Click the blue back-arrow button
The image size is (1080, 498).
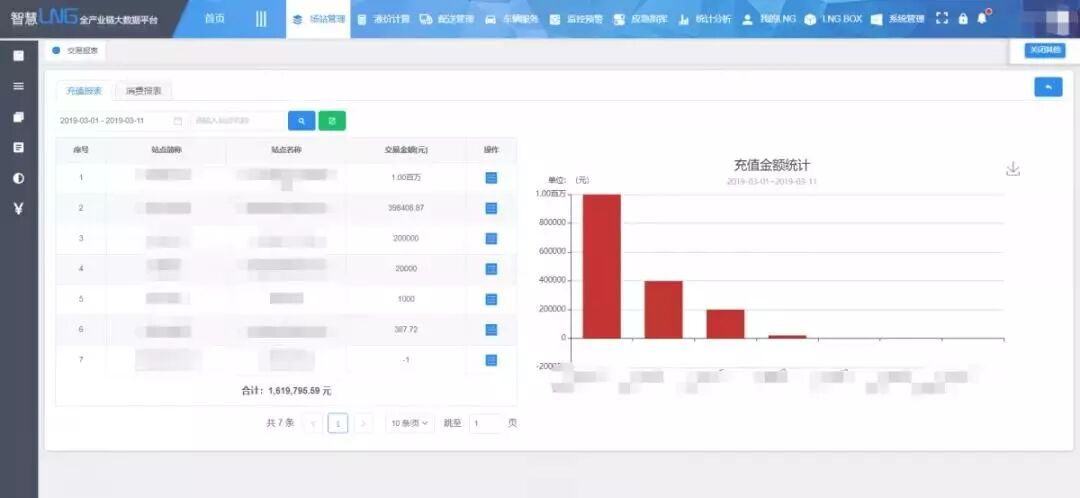pos(1048,87)
